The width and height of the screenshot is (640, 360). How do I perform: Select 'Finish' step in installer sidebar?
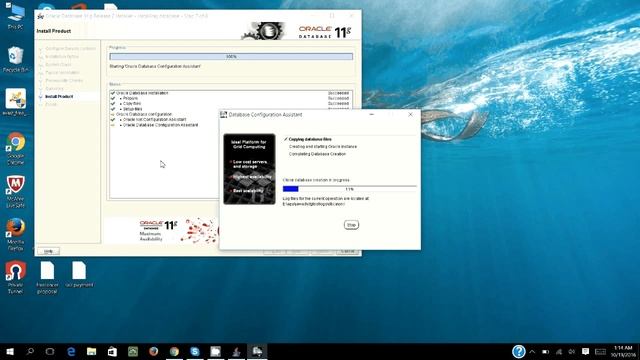tap(51, 104)
